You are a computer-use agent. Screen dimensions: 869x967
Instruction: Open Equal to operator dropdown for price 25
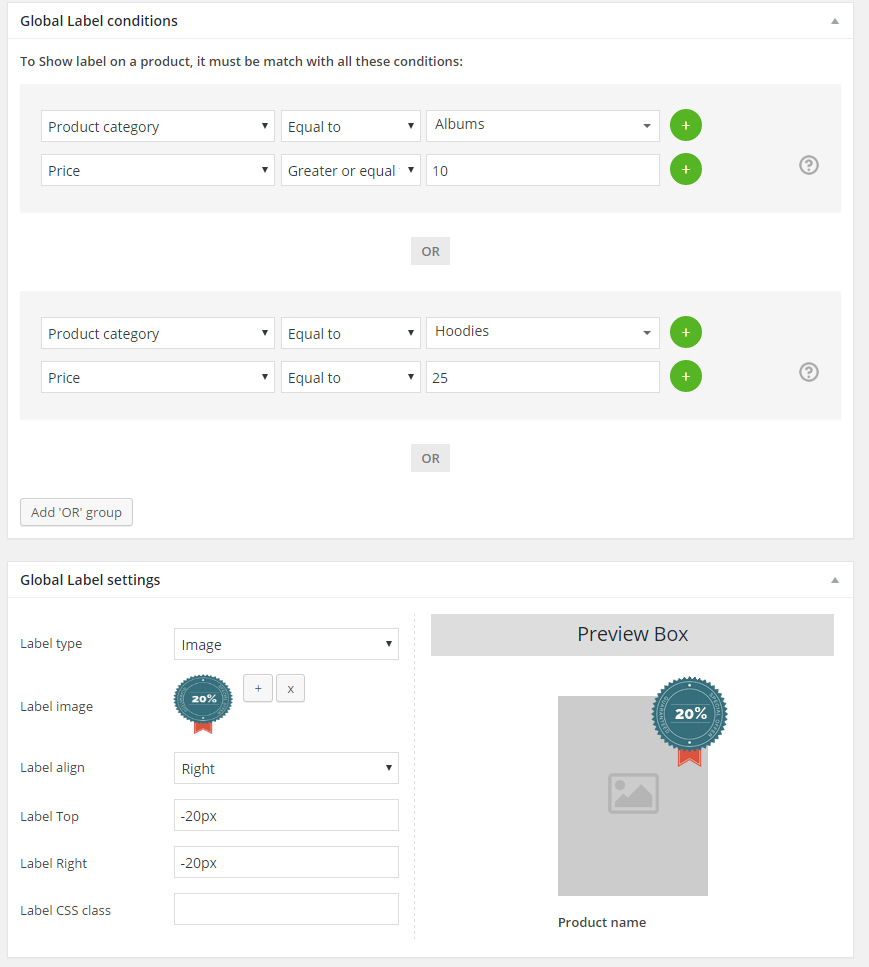coord(350,377)
